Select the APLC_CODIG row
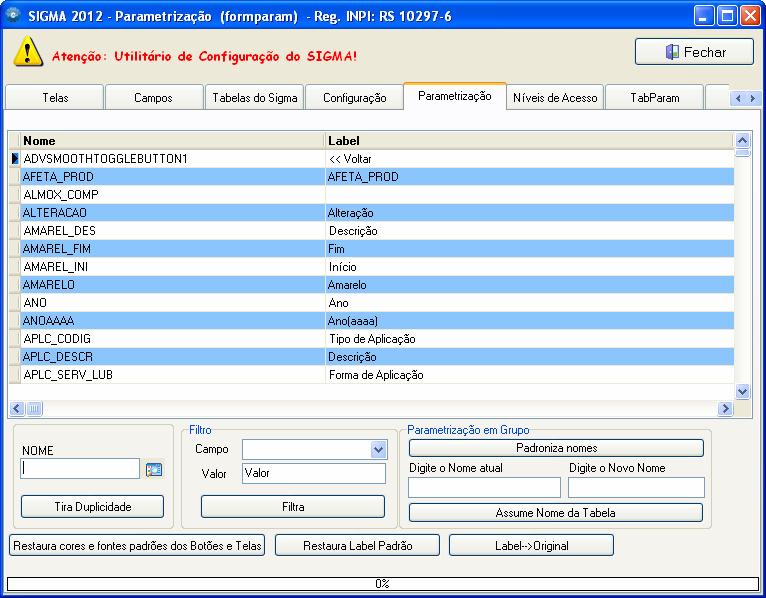This screenshot has height=598, width=766. (371, 339)
